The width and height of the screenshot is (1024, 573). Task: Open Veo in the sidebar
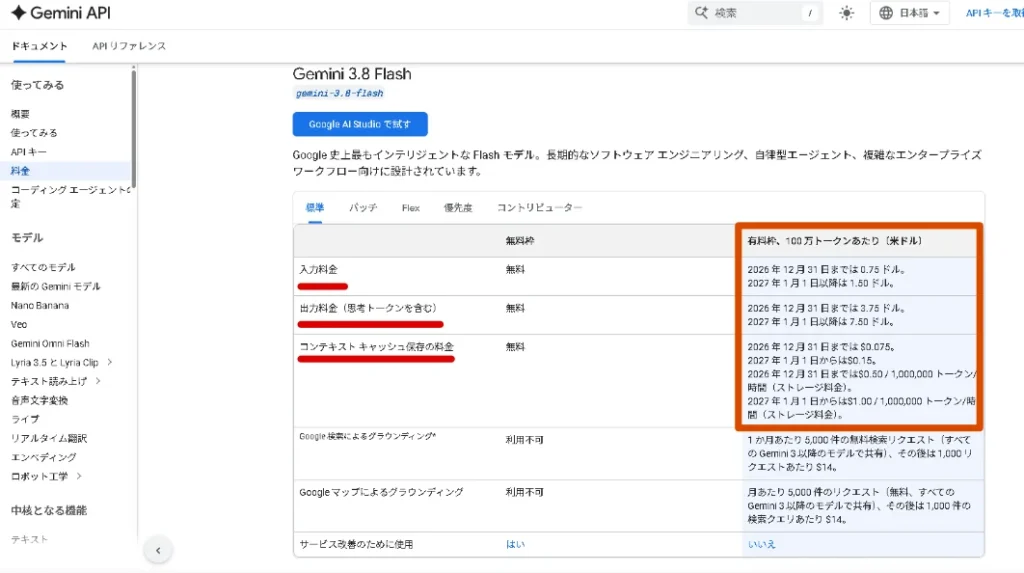[19, 324]
